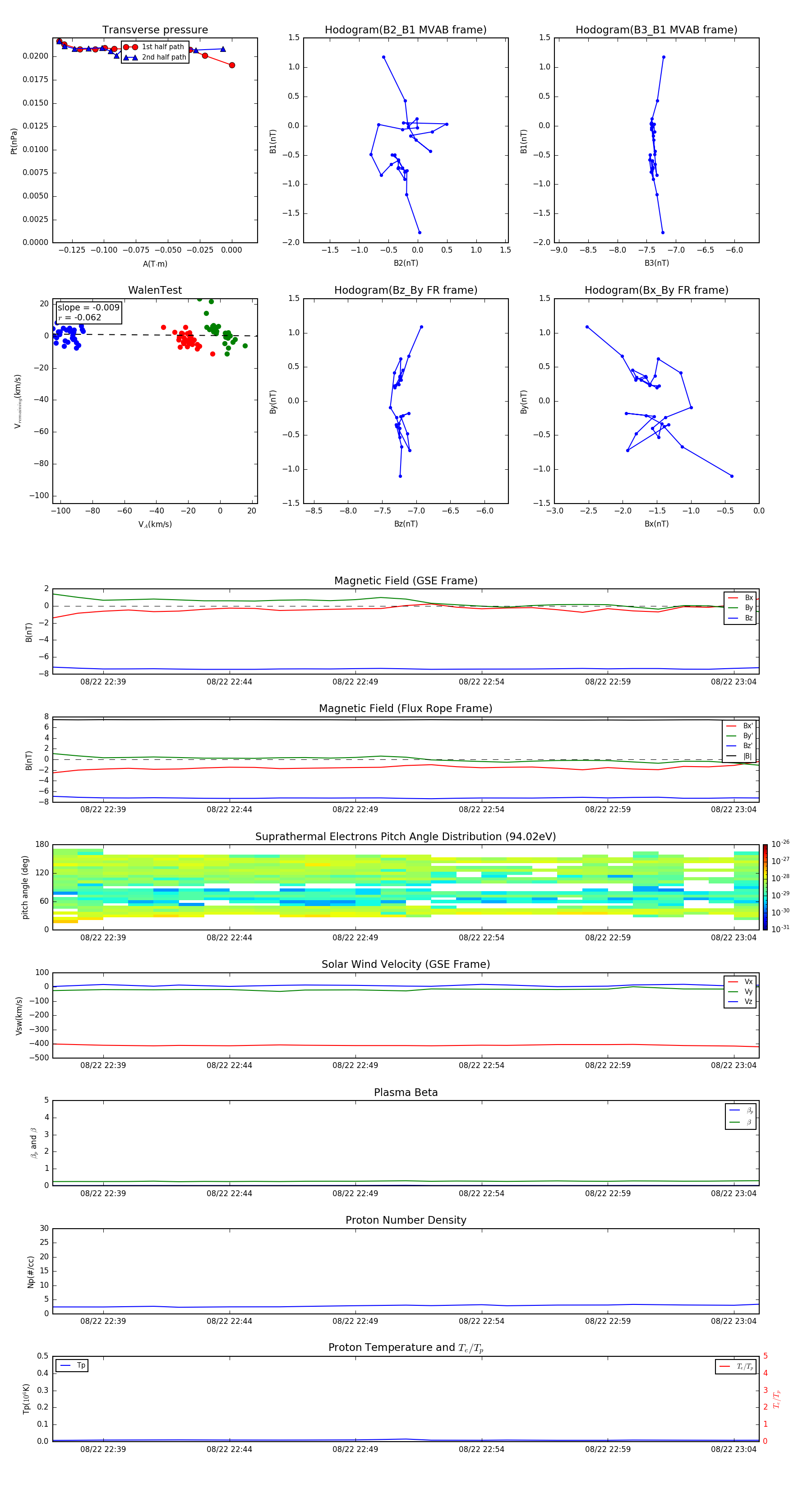Screen dimensions: 812x1489
Task: Select '1st half path' legend entry
Action: coord(154,47)
